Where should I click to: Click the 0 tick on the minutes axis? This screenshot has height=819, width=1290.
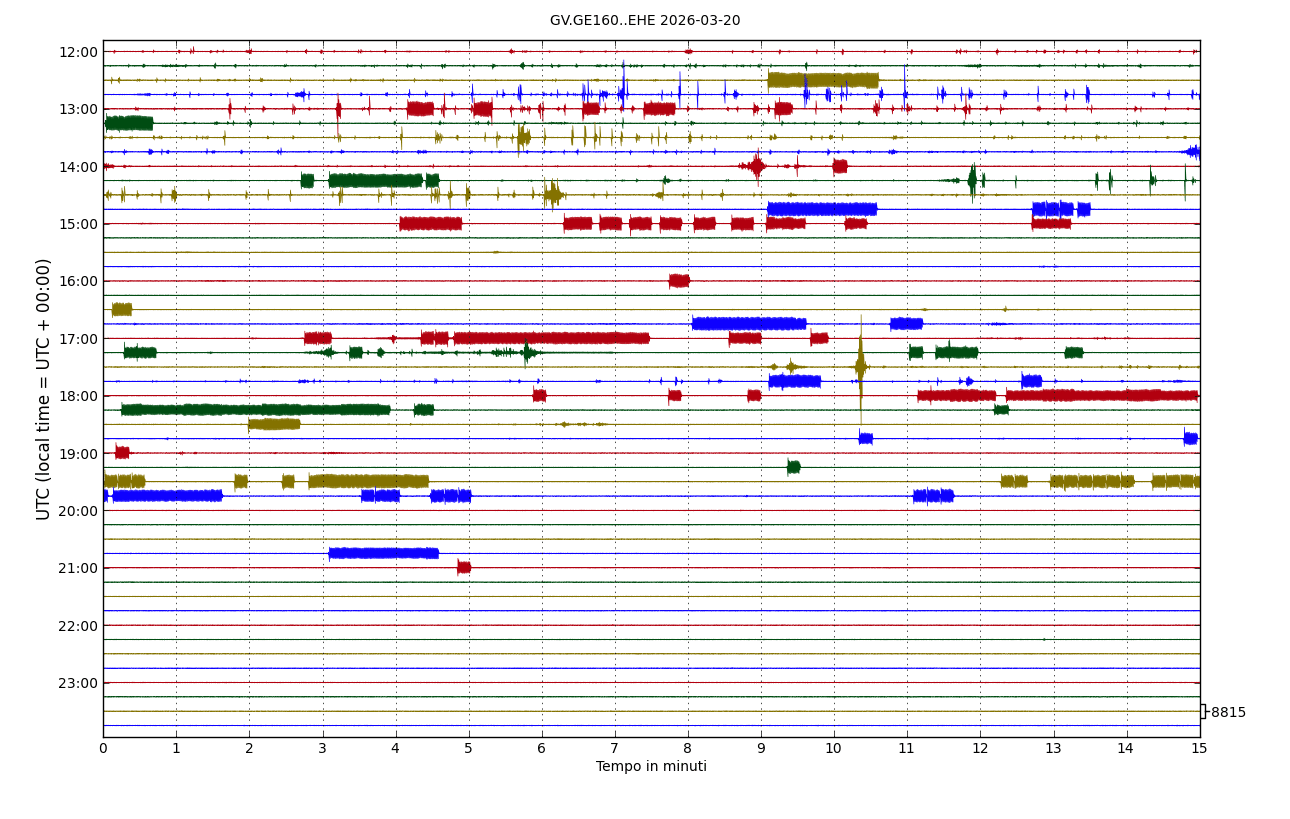click(103, 748)
